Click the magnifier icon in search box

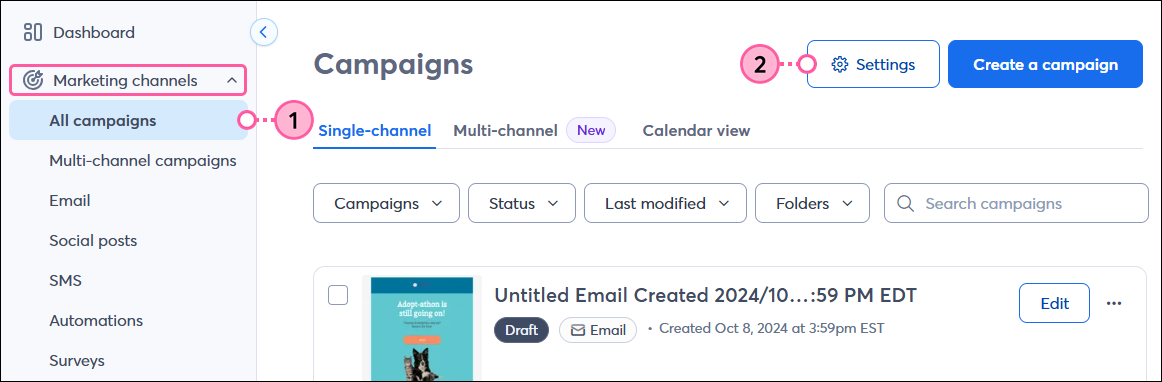pos(906,203)
